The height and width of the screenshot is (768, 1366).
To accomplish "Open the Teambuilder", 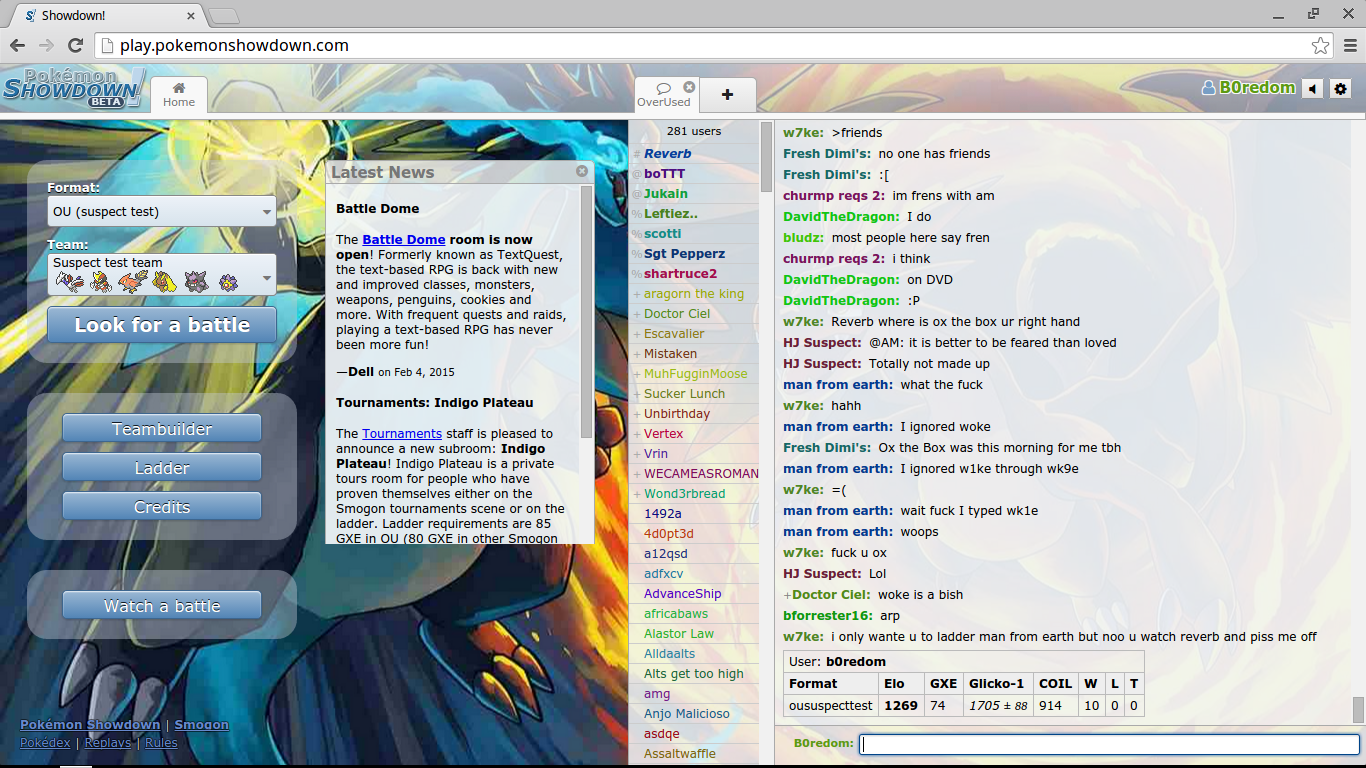I will tap(162, 429).
